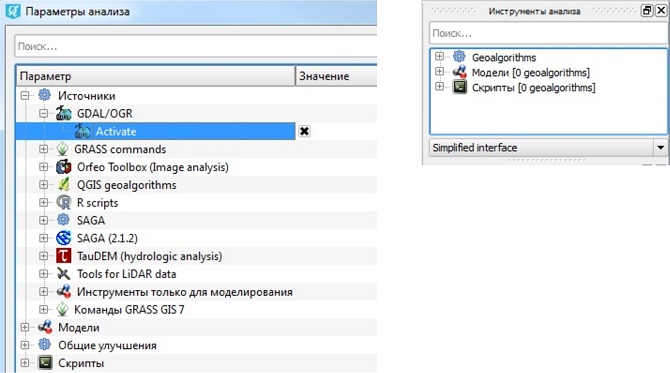Expand the Команды GRASS GIS 7 node
670x373 pixels.
click(44, 309)
